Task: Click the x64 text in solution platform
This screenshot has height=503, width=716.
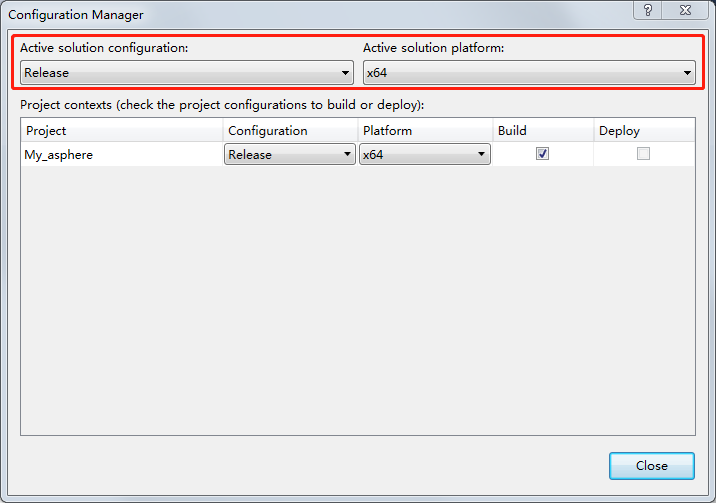Action: 377,73
